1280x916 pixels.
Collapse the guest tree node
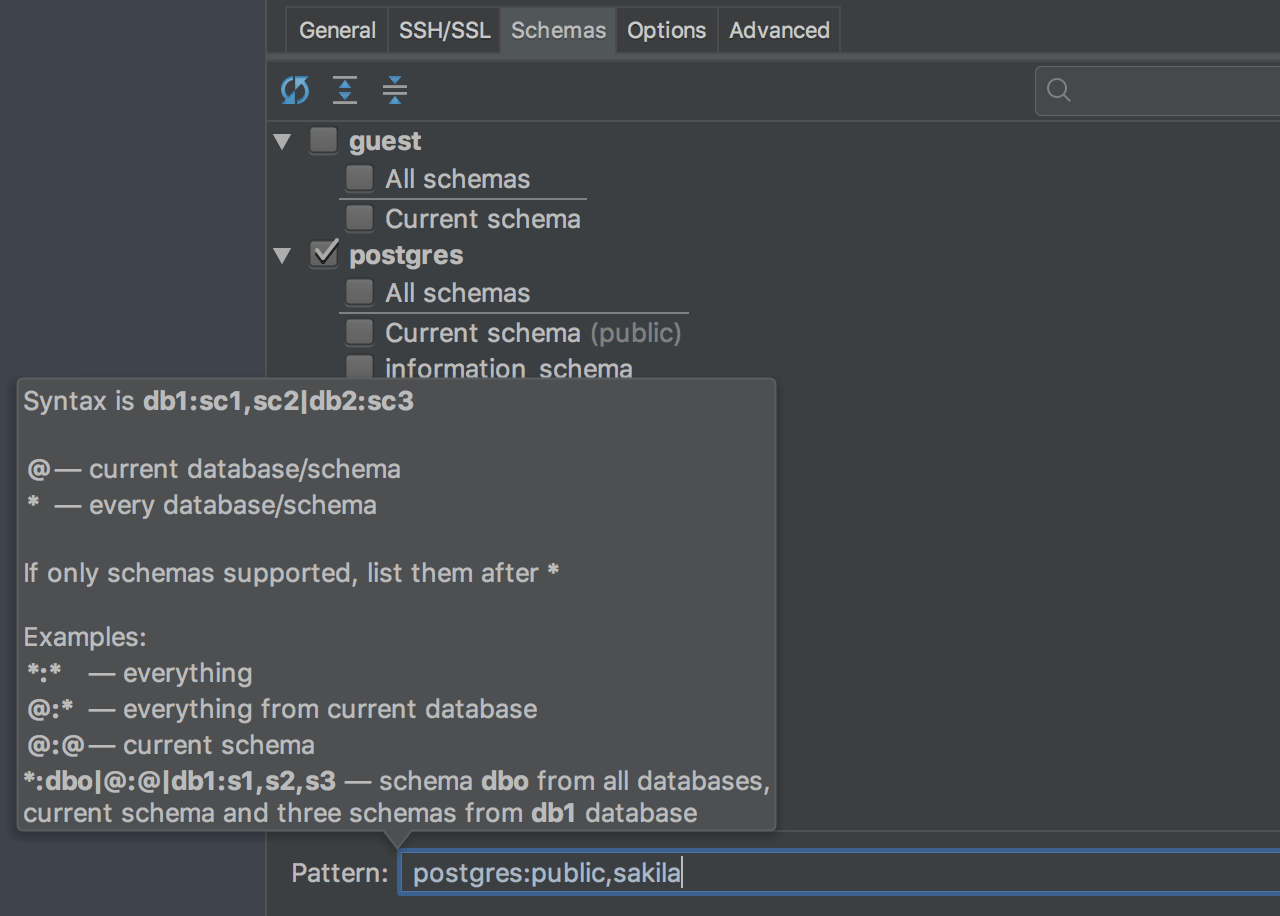pos(283,142)
